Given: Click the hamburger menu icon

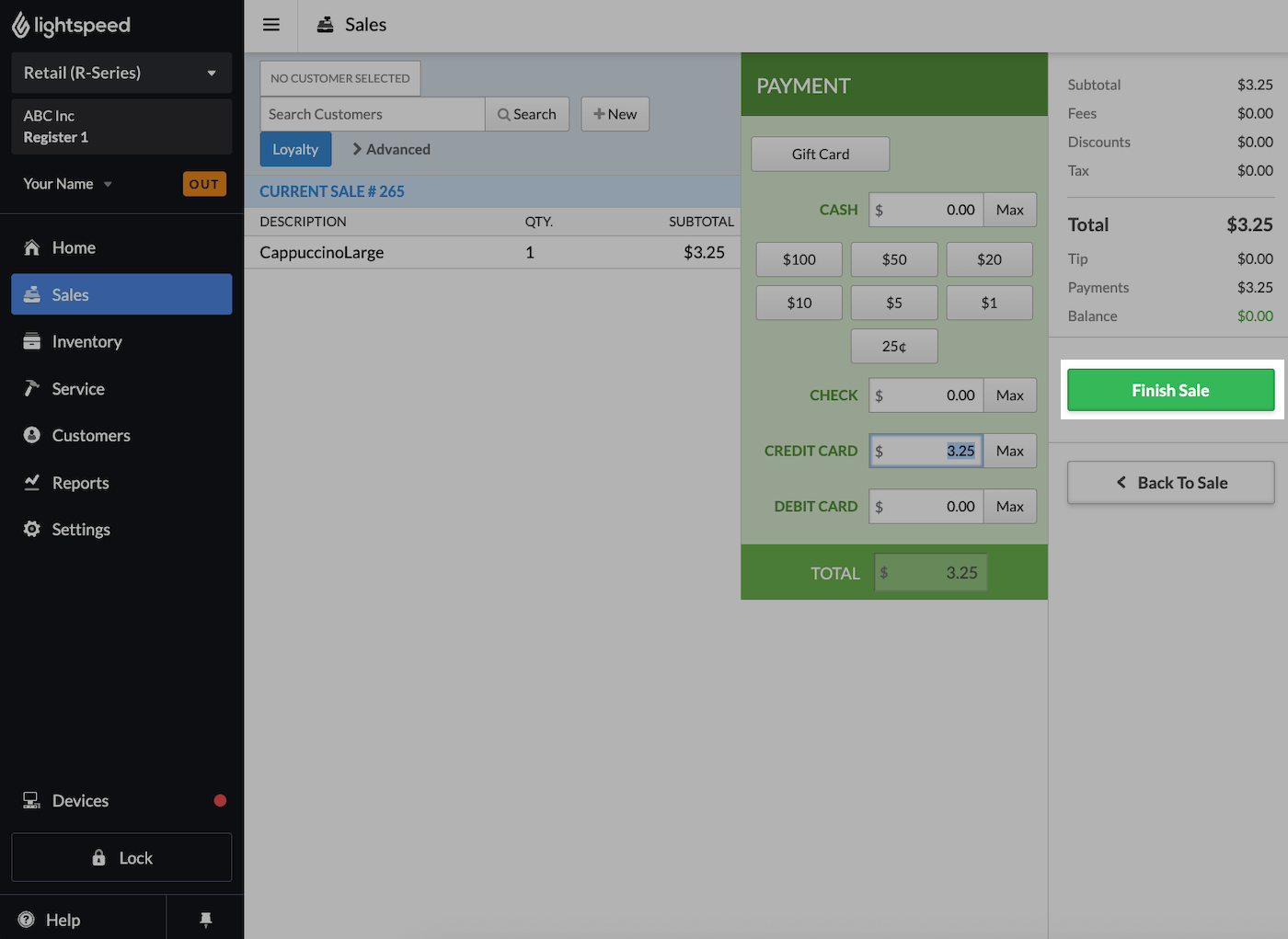Looking at the screenshot, I should 270,25.
